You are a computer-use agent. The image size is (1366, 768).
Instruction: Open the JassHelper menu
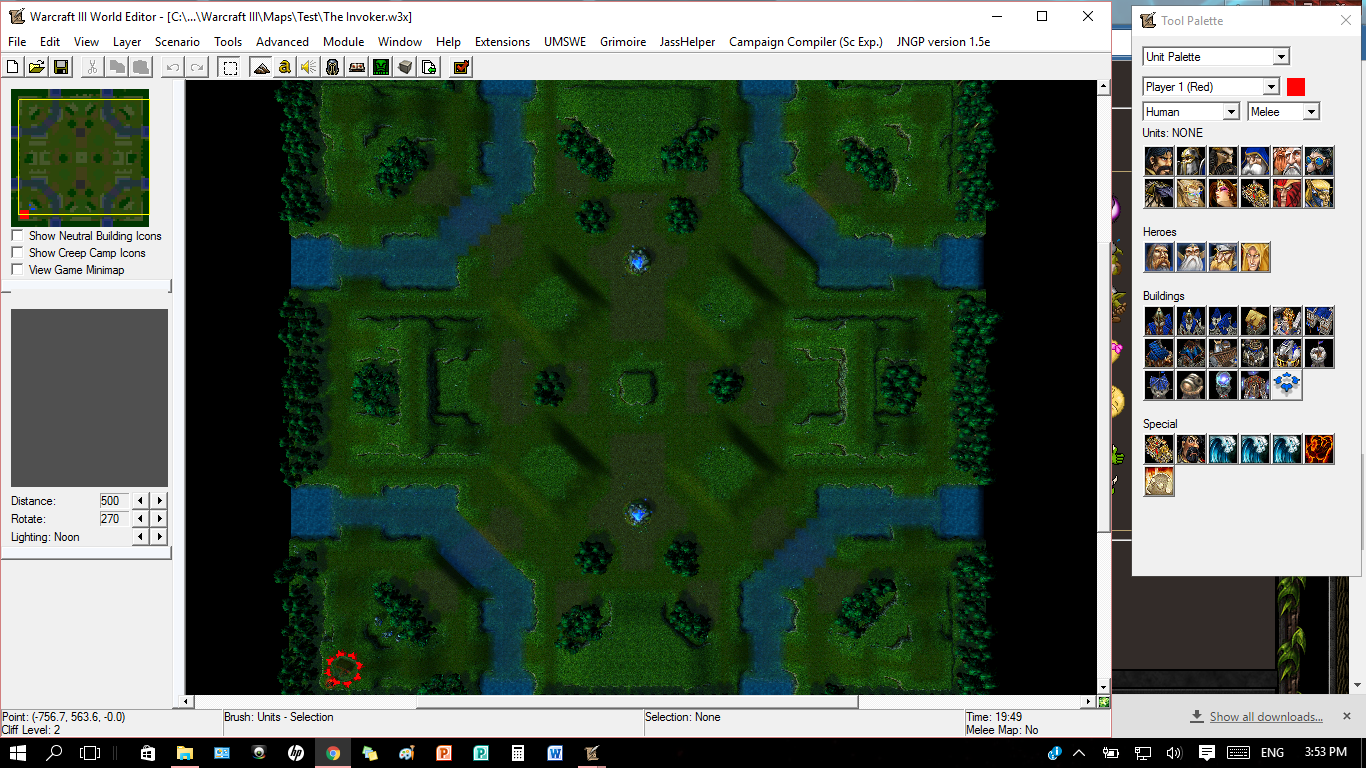click(687, 42)
